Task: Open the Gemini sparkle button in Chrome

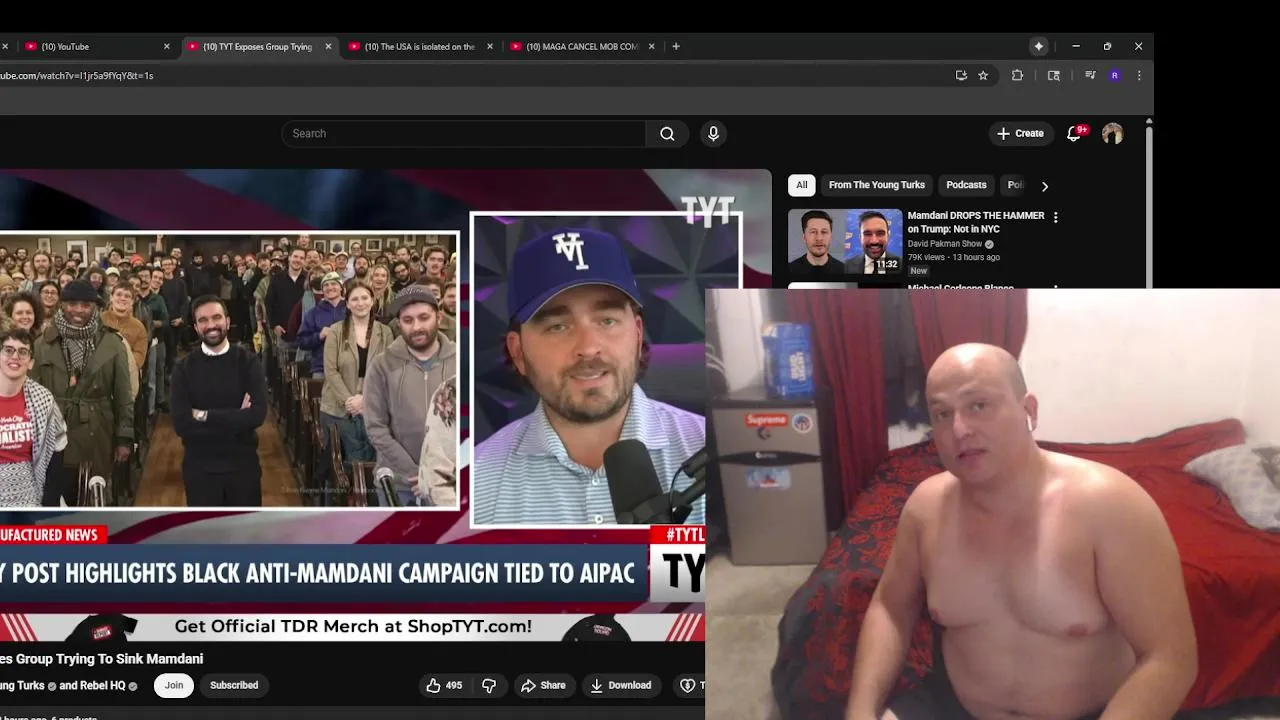Action: click(x=1039, y=46)
